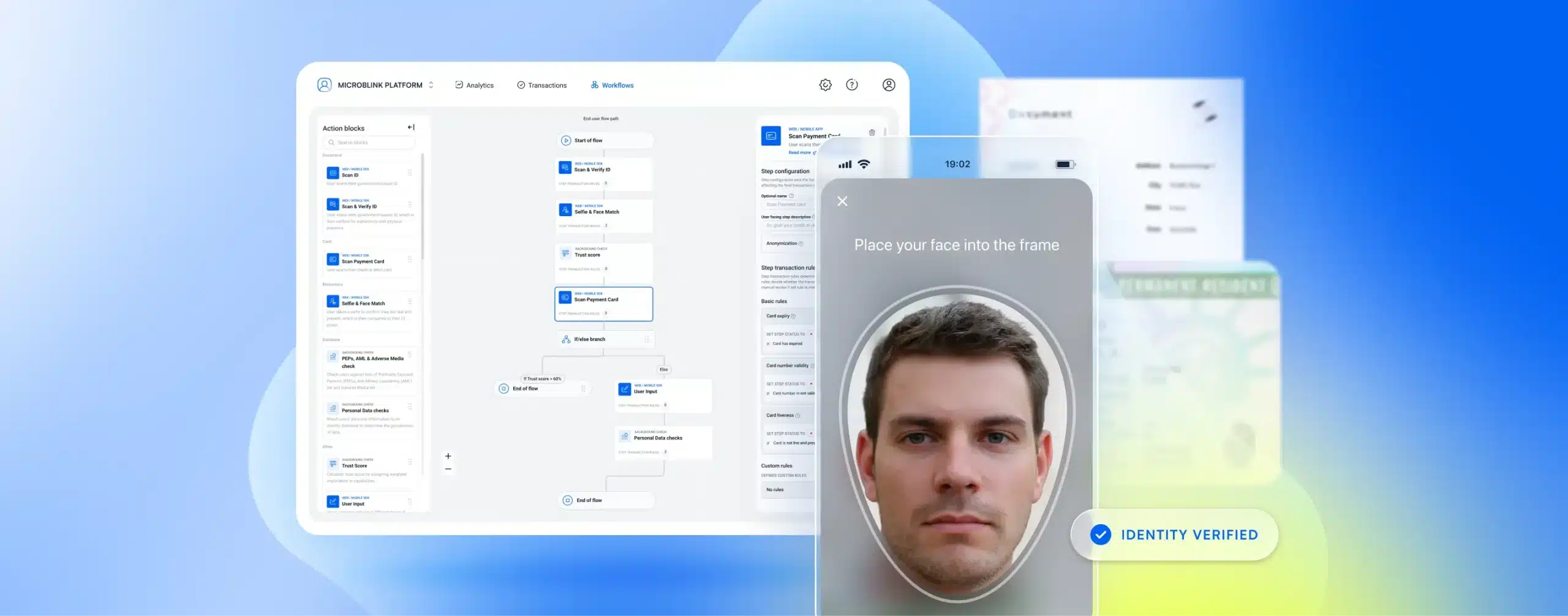Click the Read more link
Screen dimensions: 1568x616
(800, 152)
